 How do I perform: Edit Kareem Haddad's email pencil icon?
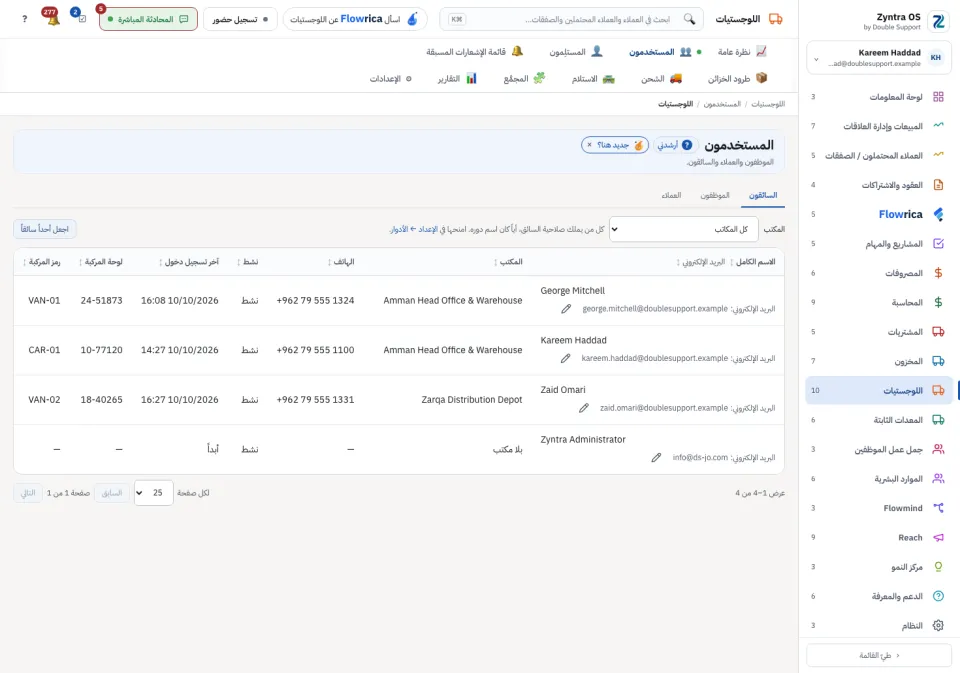coord(565,358)
